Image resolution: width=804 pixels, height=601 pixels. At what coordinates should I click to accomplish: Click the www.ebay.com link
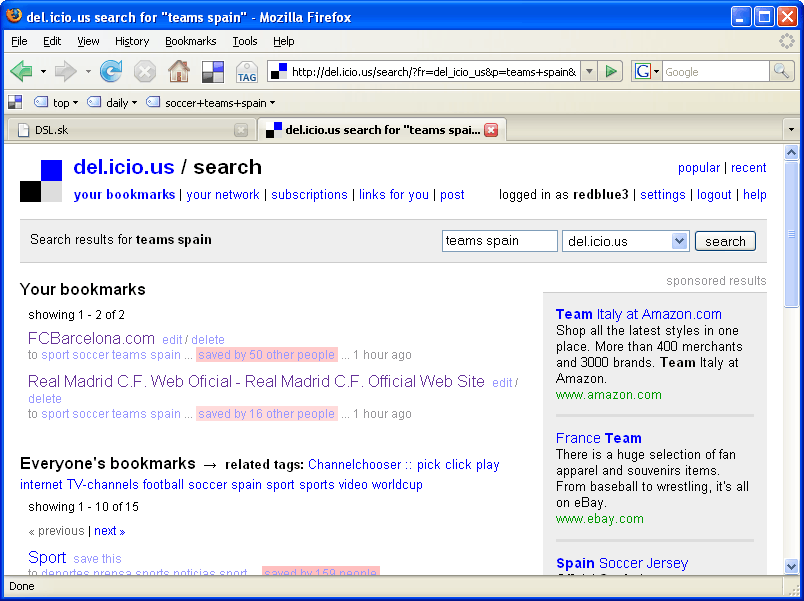(x=599, y=518)
